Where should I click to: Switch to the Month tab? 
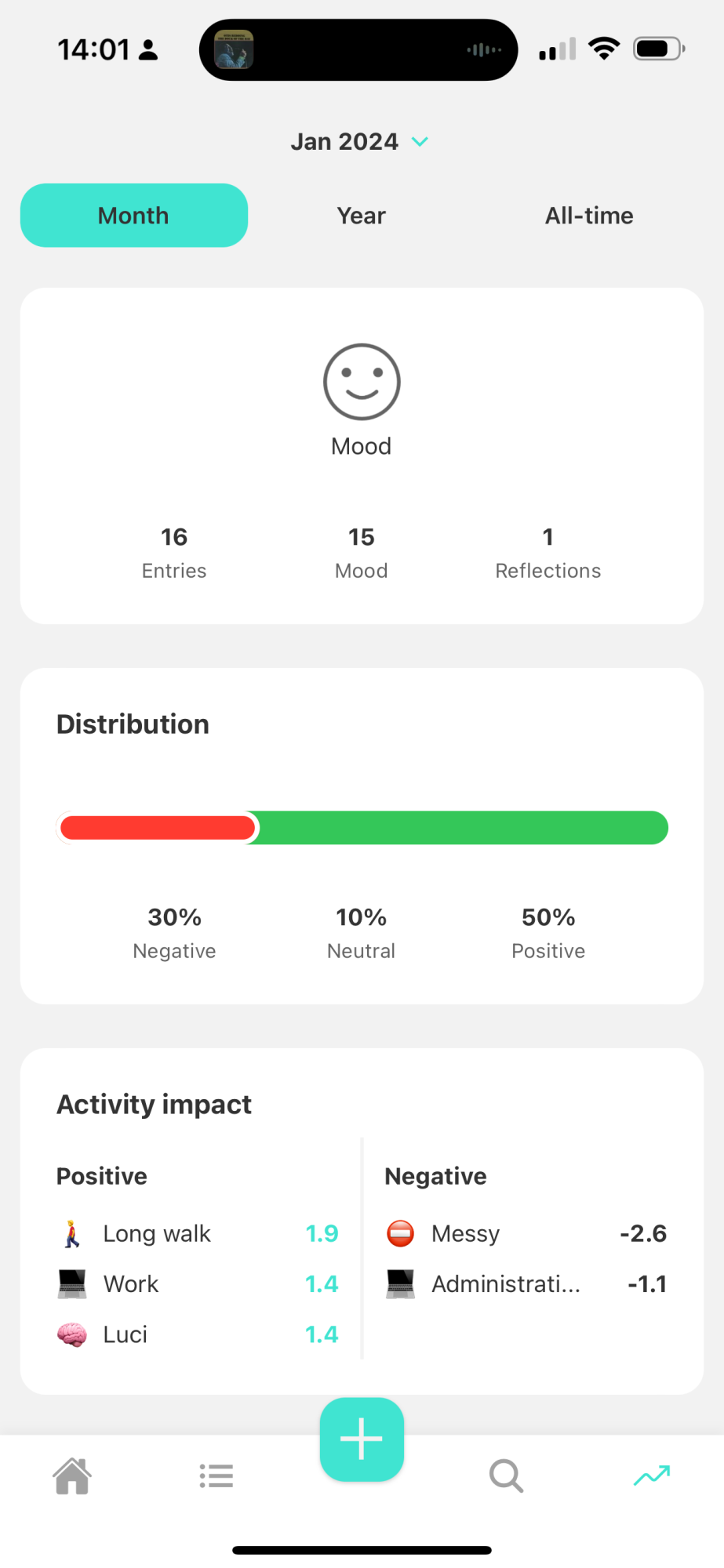tap(134, 216)
